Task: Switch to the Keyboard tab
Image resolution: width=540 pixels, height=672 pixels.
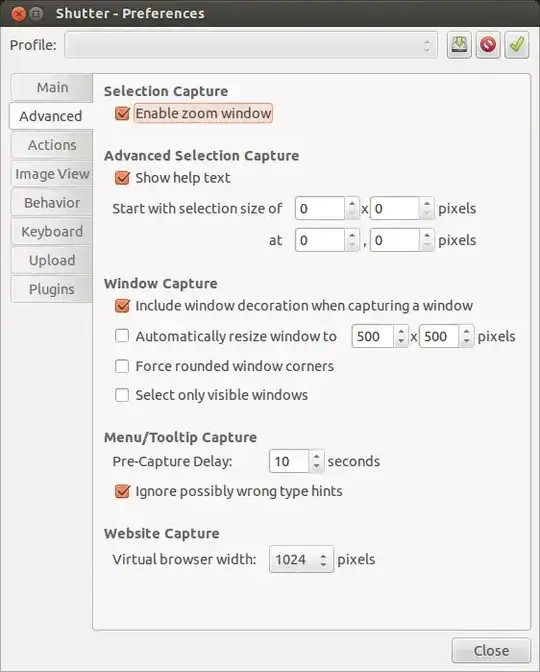Action: pos(52,231)
